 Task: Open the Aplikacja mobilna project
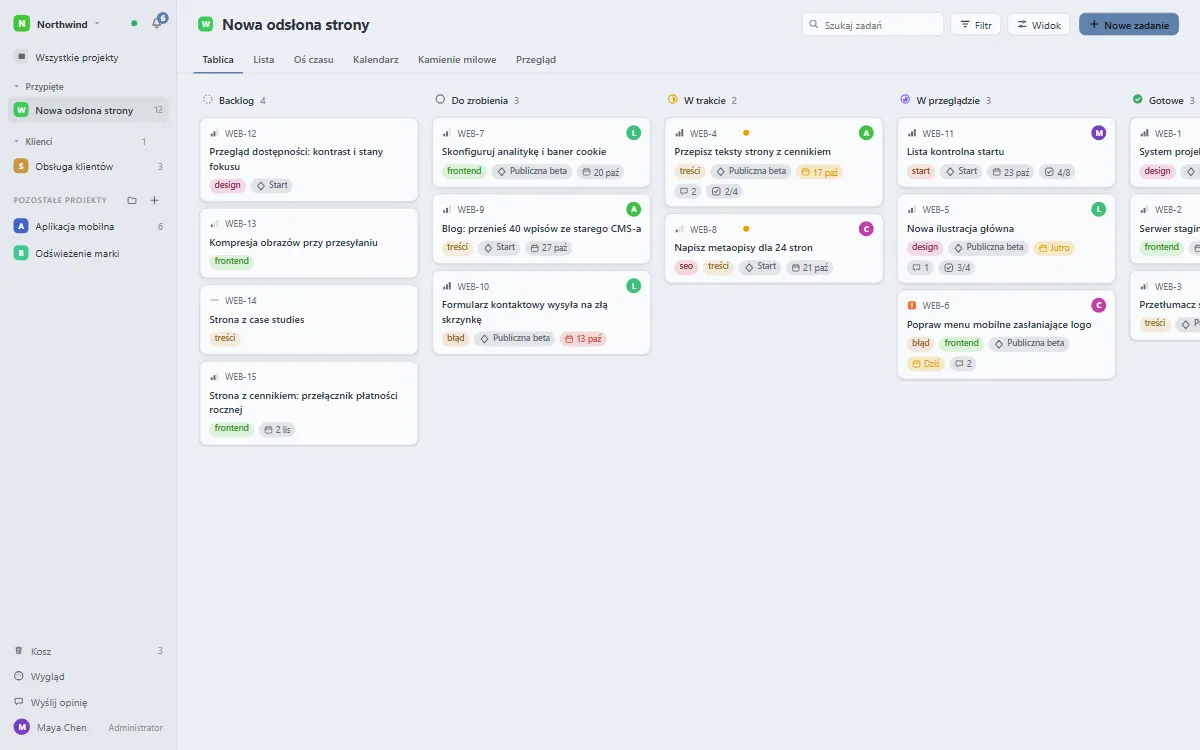click(x=89, y=227)
